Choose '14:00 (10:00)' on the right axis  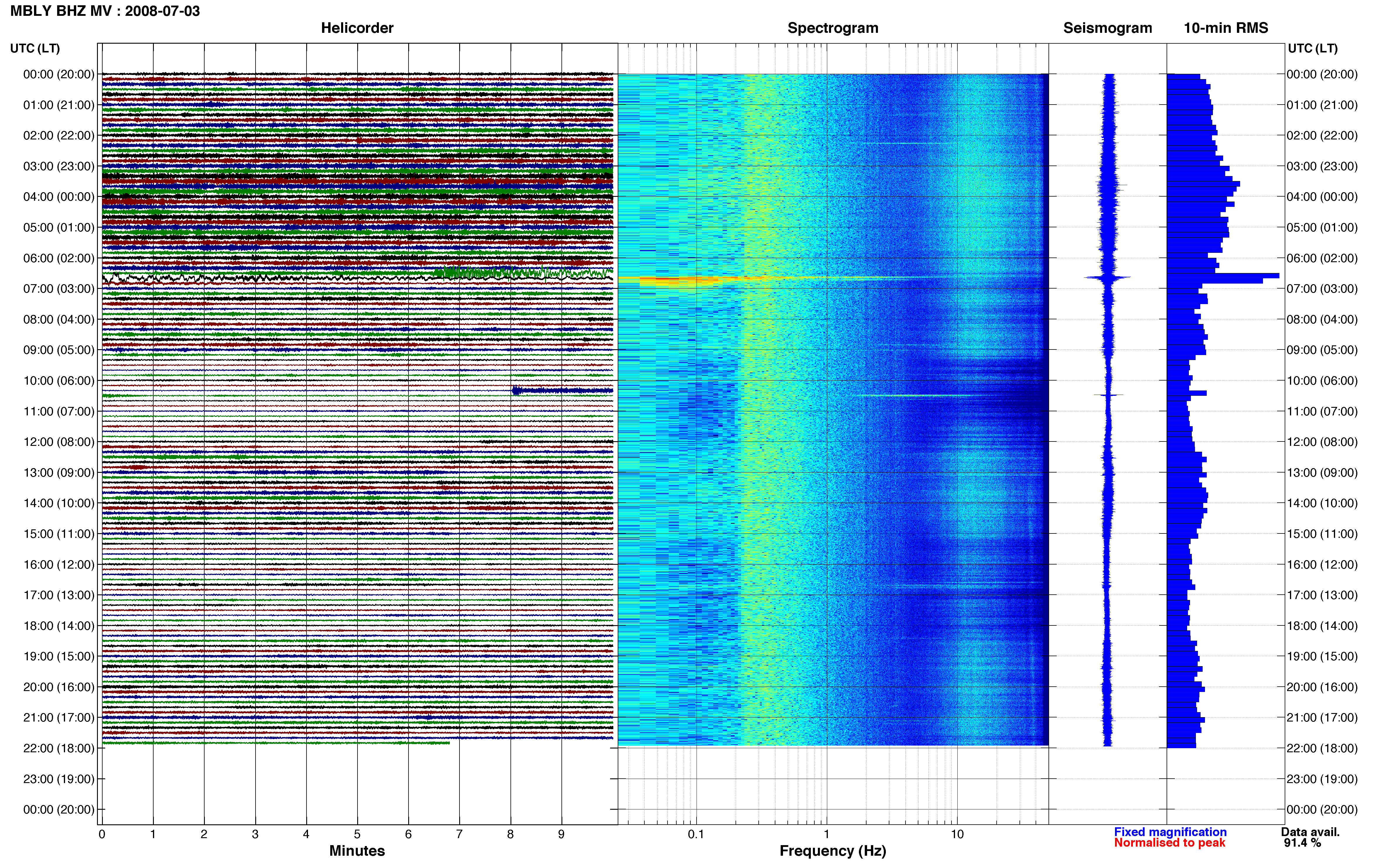[x=1322, y=504]
